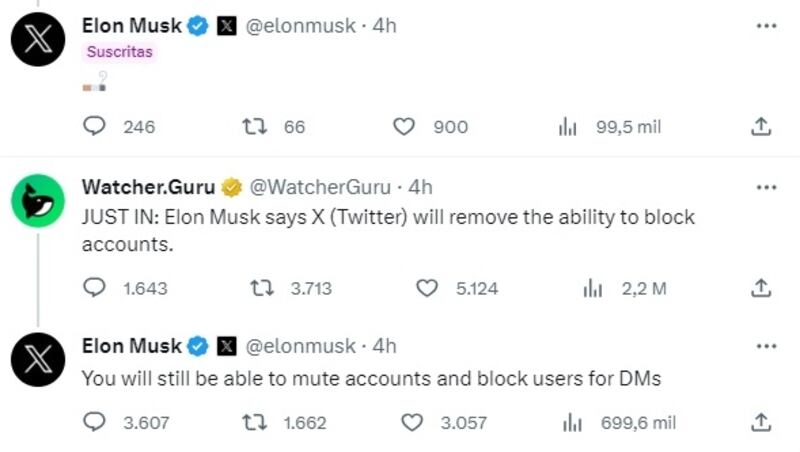Viewport: 800px width, 452px height.
Task: Open the @elonmusk handle in the last tweet
Action: pyautogui.click(x=300, y=346)
